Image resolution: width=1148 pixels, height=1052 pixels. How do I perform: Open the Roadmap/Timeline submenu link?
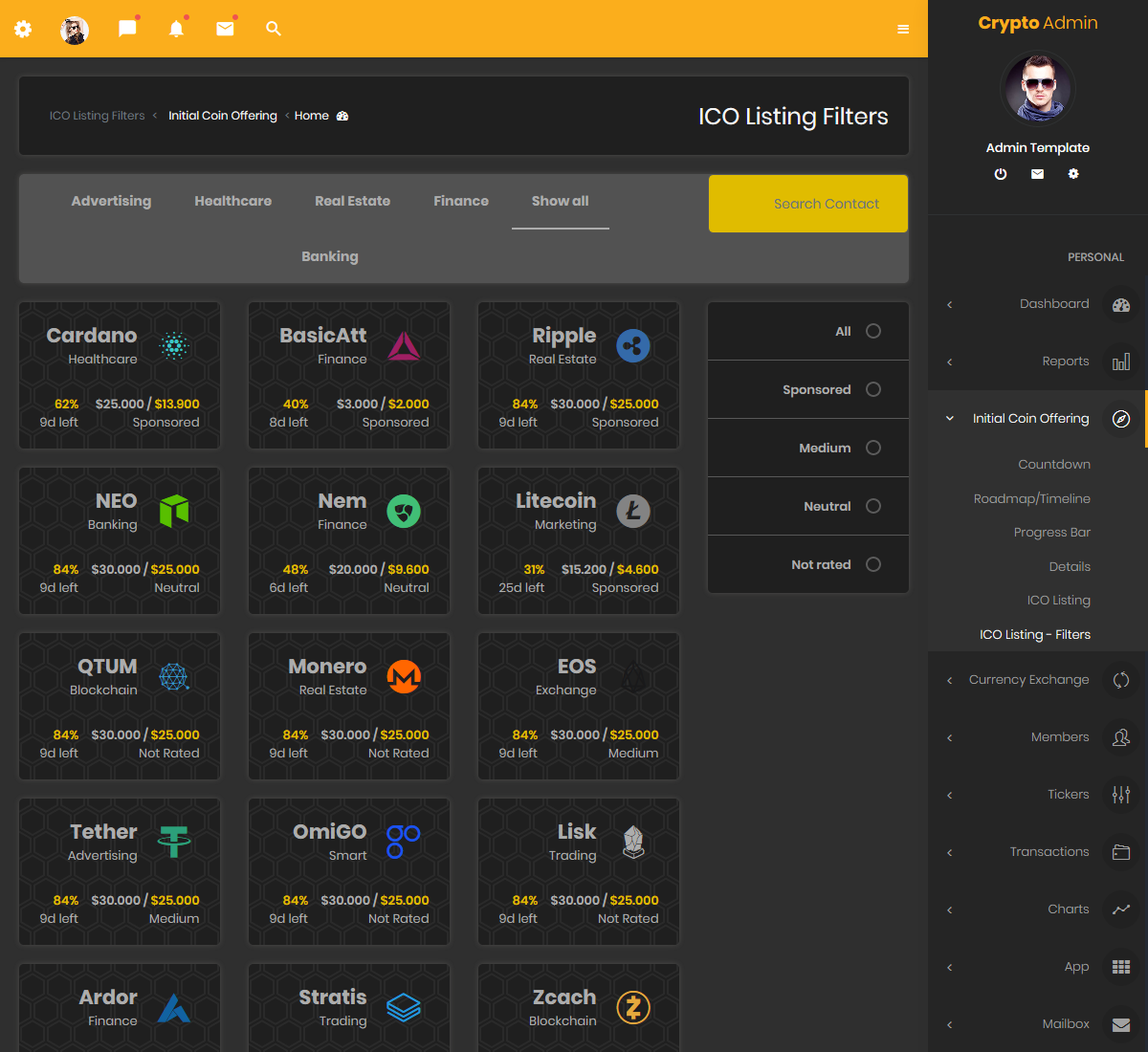pos(1032,499)
